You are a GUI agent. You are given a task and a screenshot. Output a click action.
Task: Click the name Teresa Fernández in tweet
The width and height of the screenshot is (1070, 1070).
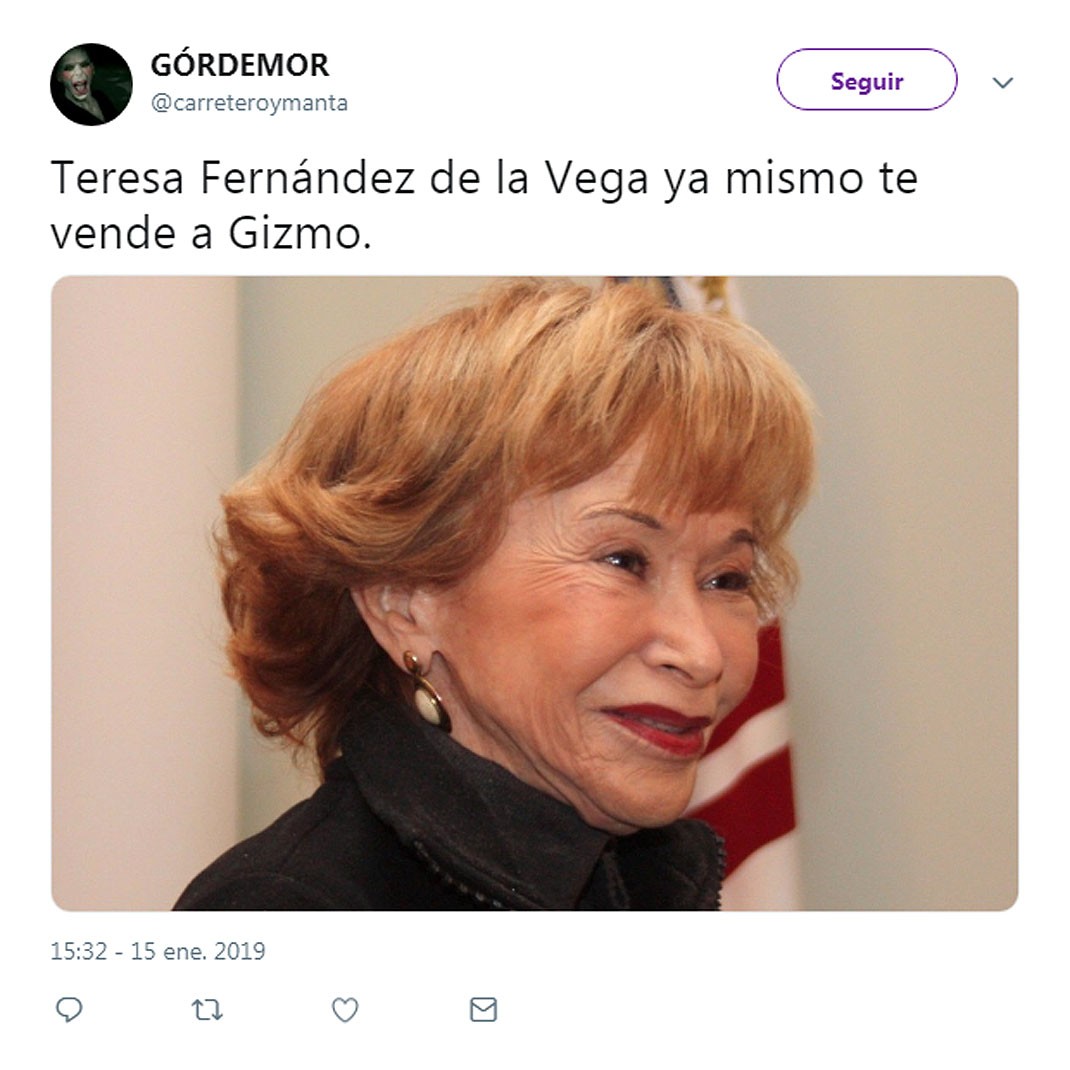click(x=232, y=177)
